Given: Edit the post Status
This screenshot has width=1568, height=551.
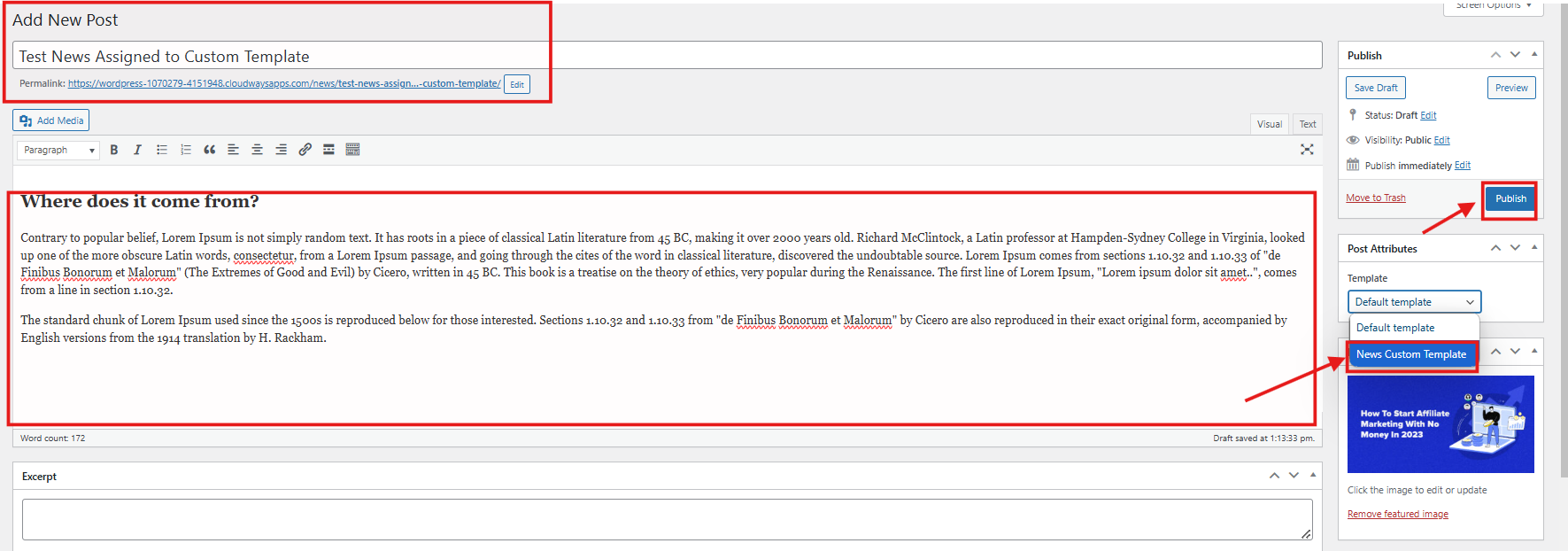Looking at the screenshot, I should click(1428, 115).
